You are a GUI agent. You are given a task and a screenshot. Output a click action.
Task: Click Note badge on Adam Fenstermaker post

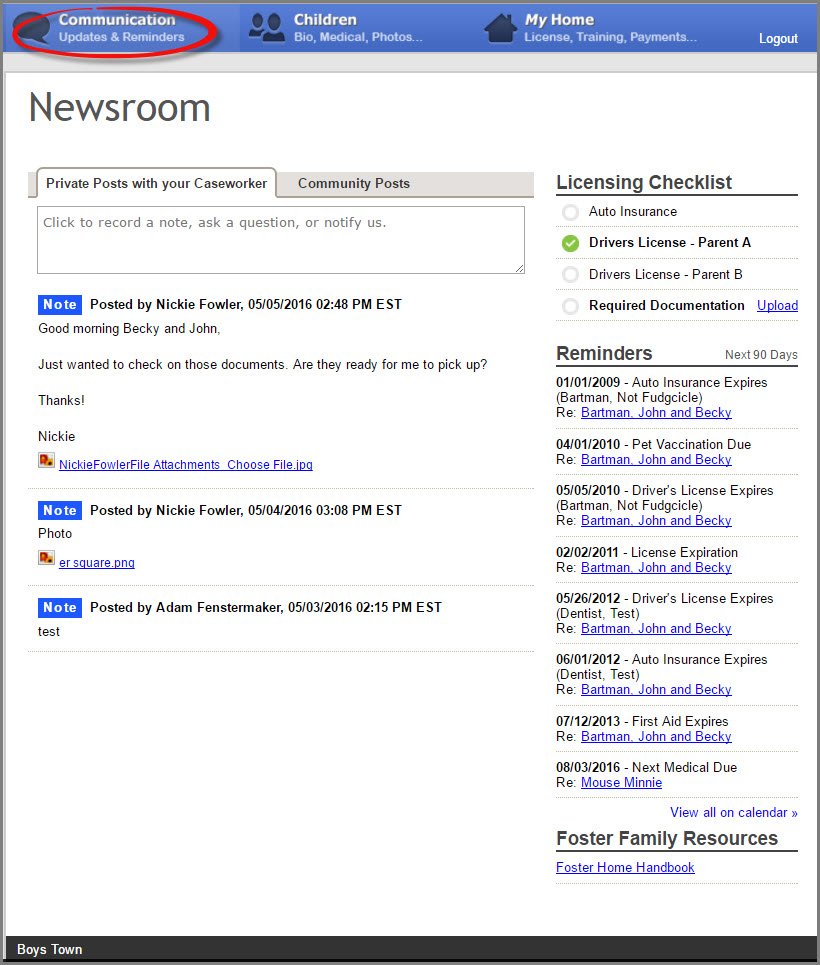pyautogui.click(x=60, y=607)
